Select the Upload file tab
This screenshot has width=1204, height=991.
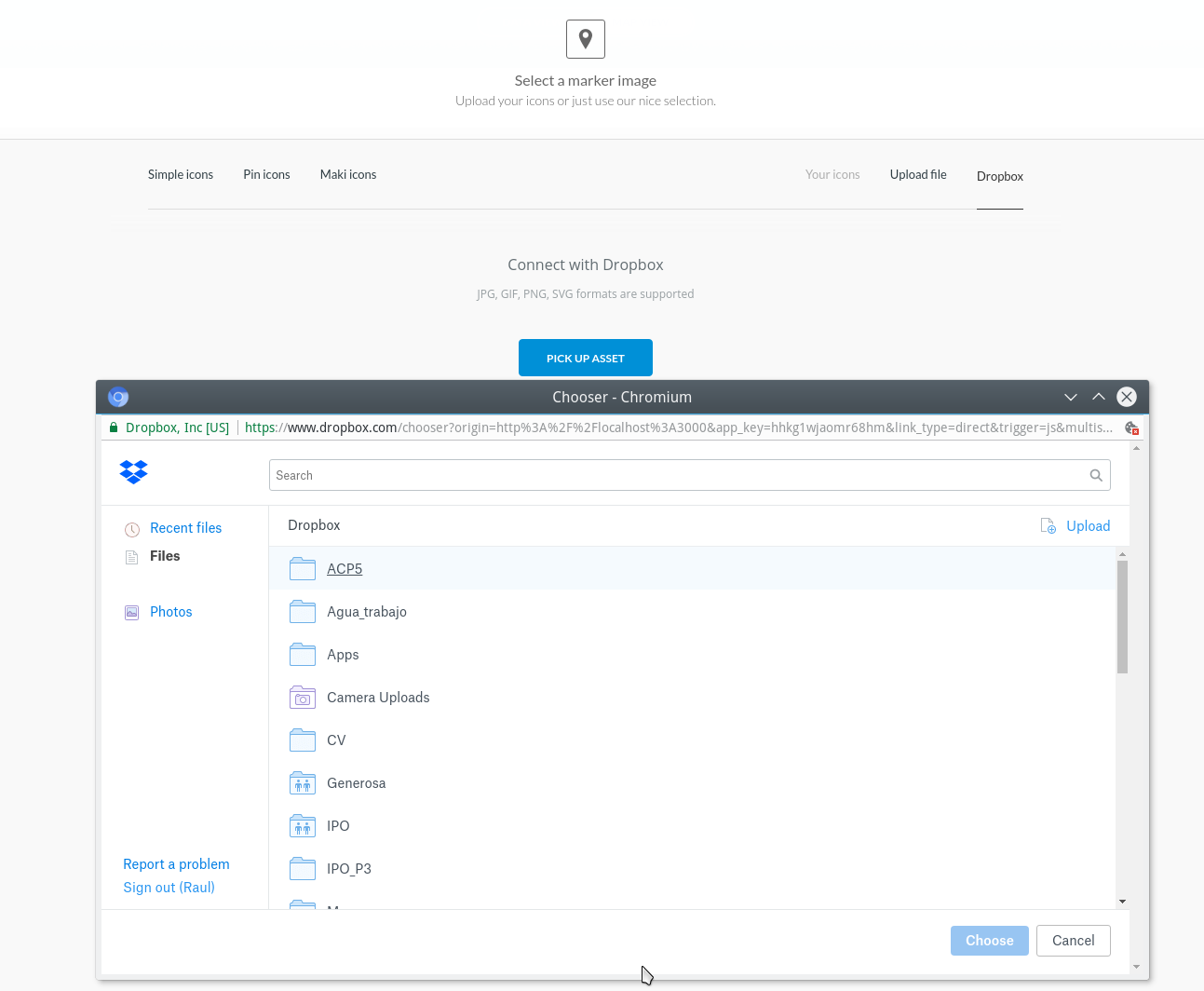[x=917, y=174]
